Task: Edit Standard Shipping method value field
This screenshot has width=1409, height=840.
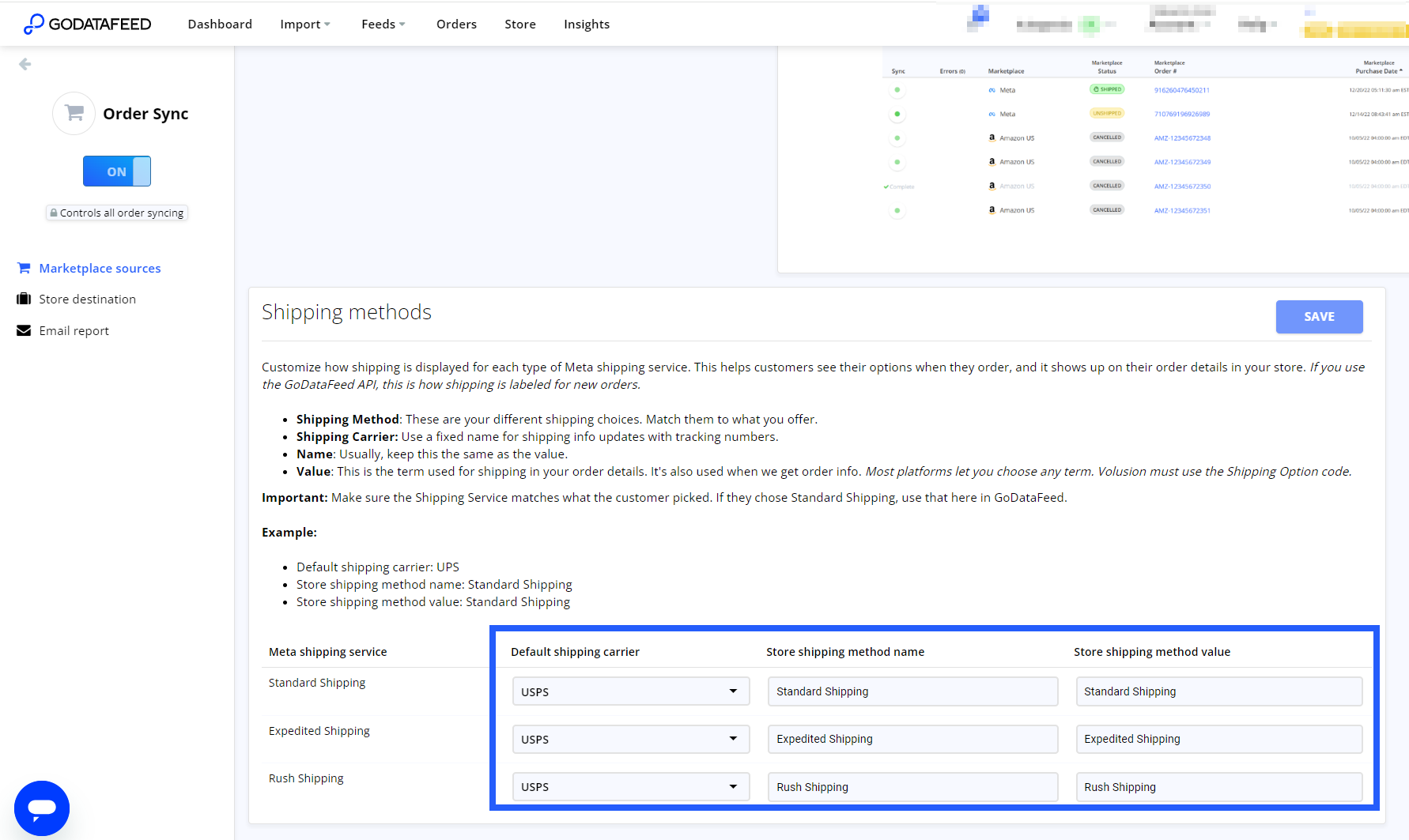Action: point(1218,691)
